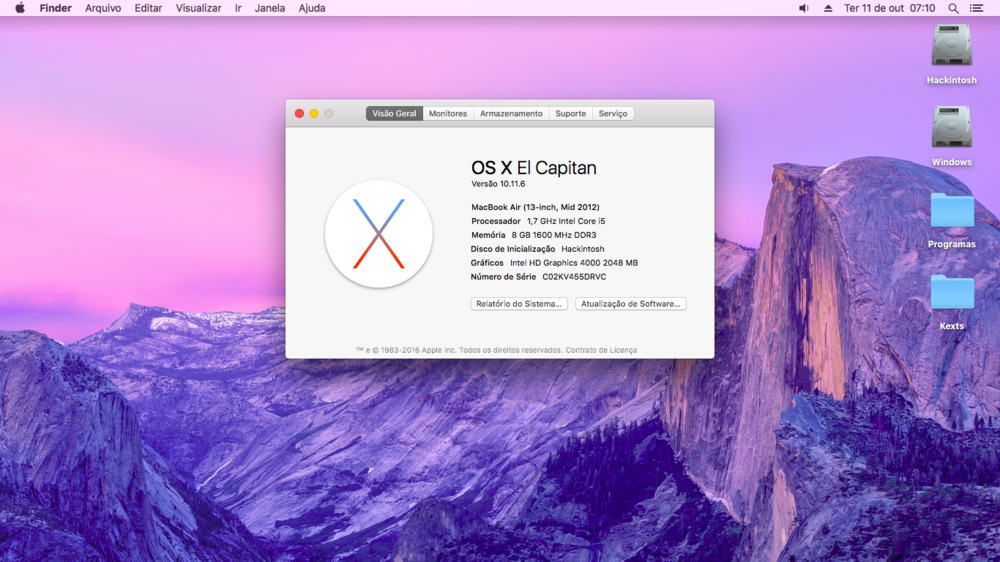Click the Relatório do Sistema button

519,304
